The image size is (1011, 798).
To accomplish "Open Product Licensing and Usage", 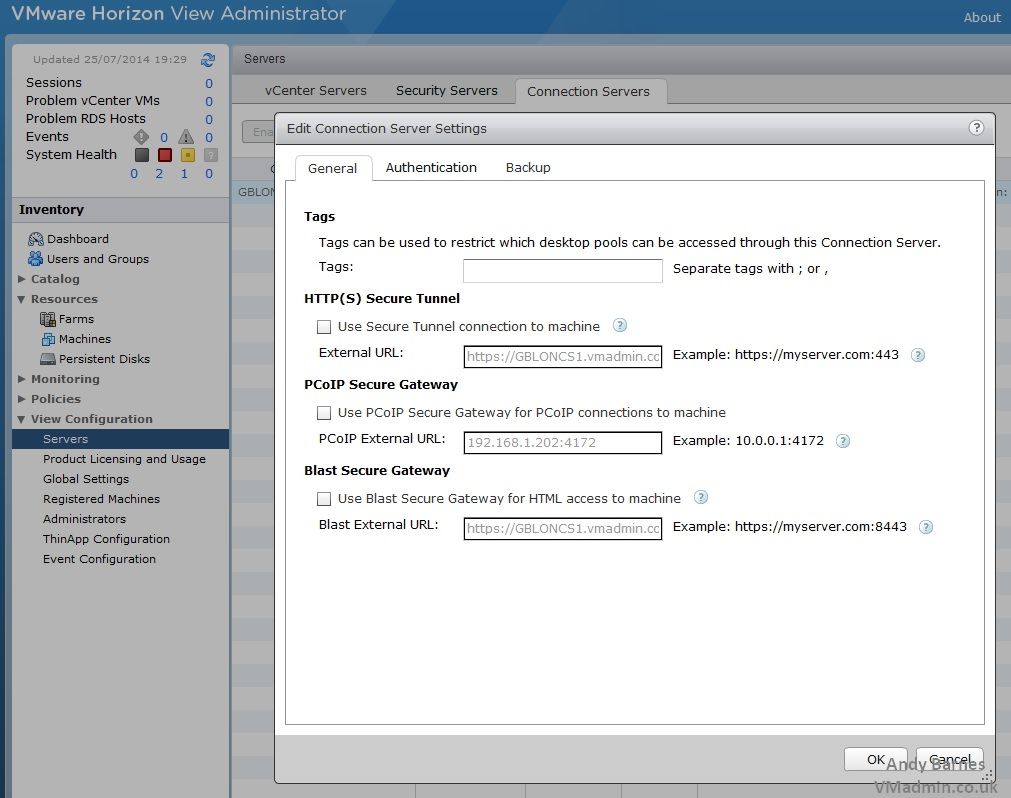I will [x=124, y=459].
